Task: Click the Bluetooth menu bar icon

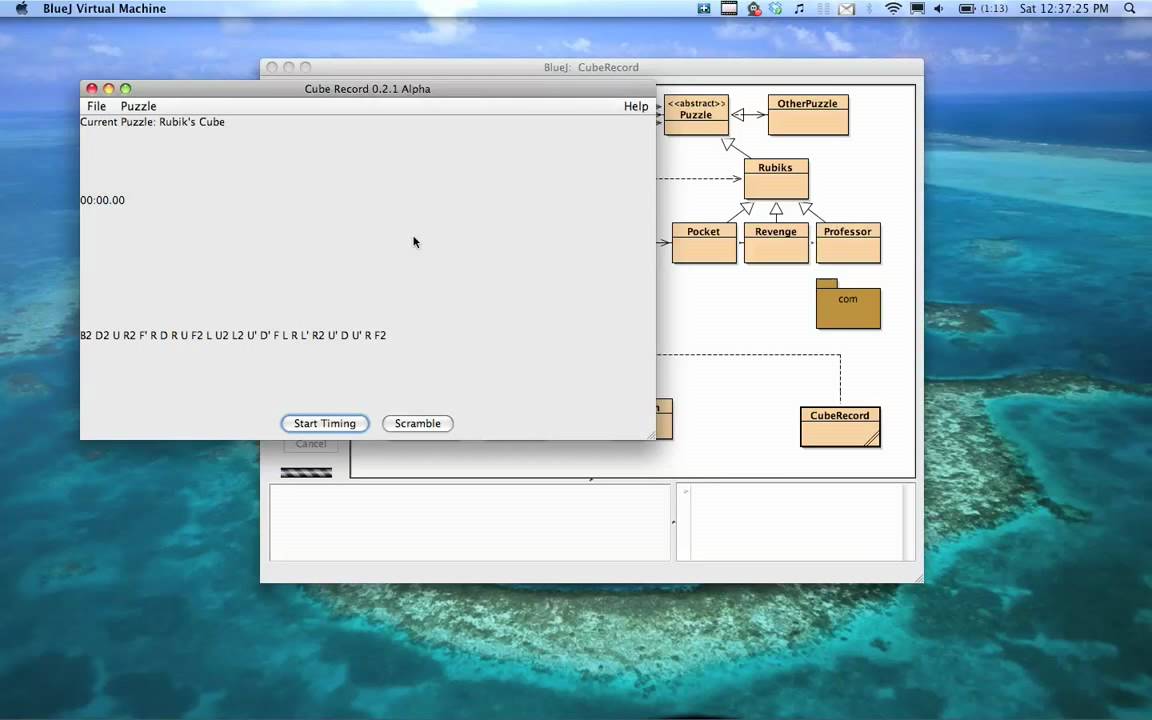Action: (x=869, y=9)
